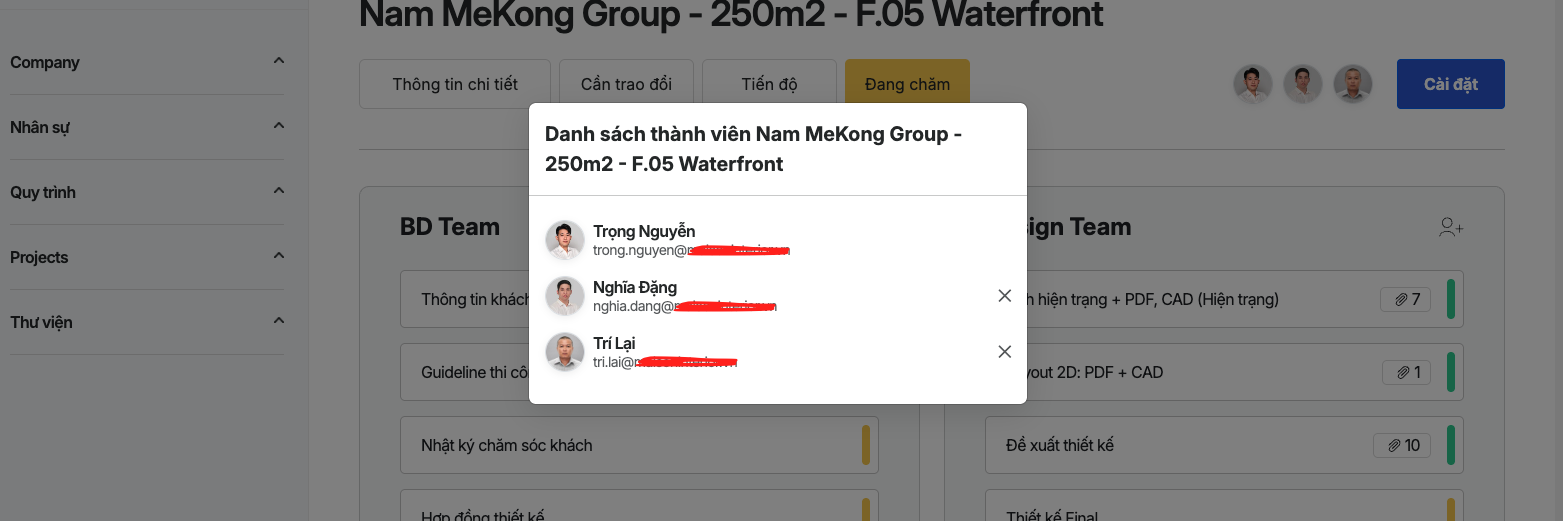
Task: Open the single attachment badge for Layout 2D
Action: pos(1407,372)
